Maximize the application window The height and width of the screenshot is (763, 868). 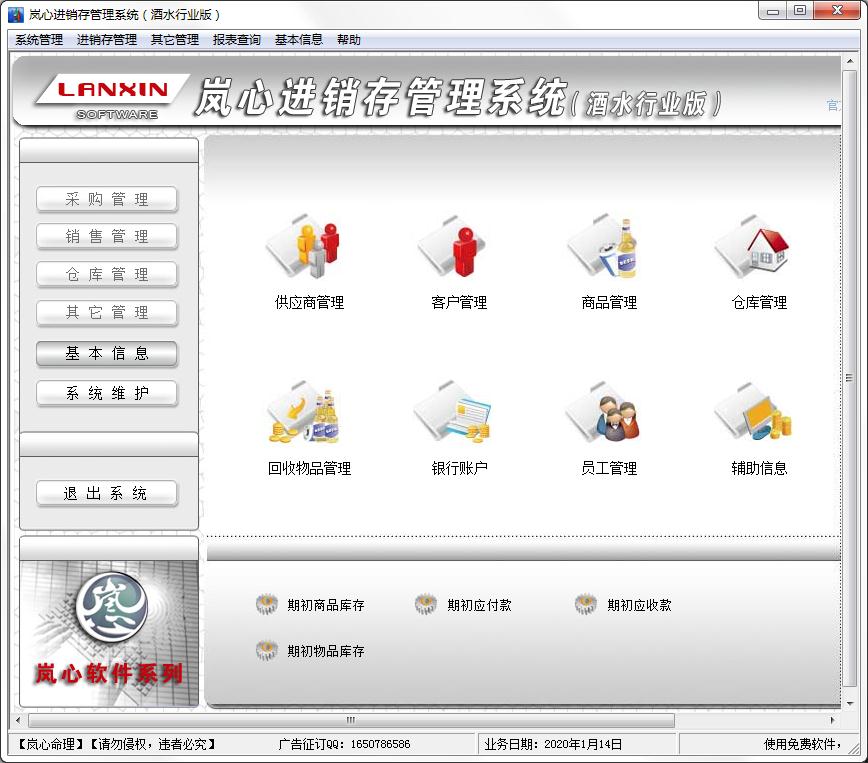click(799, 11)
